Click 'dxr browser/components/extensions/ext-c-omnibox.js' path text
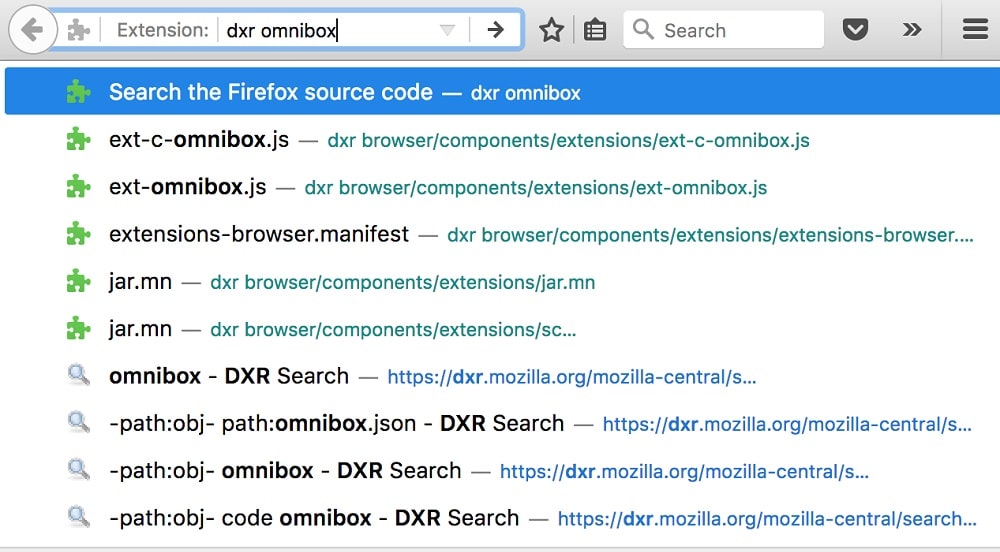Screen dimensions: 1000x552 (568, 140)
